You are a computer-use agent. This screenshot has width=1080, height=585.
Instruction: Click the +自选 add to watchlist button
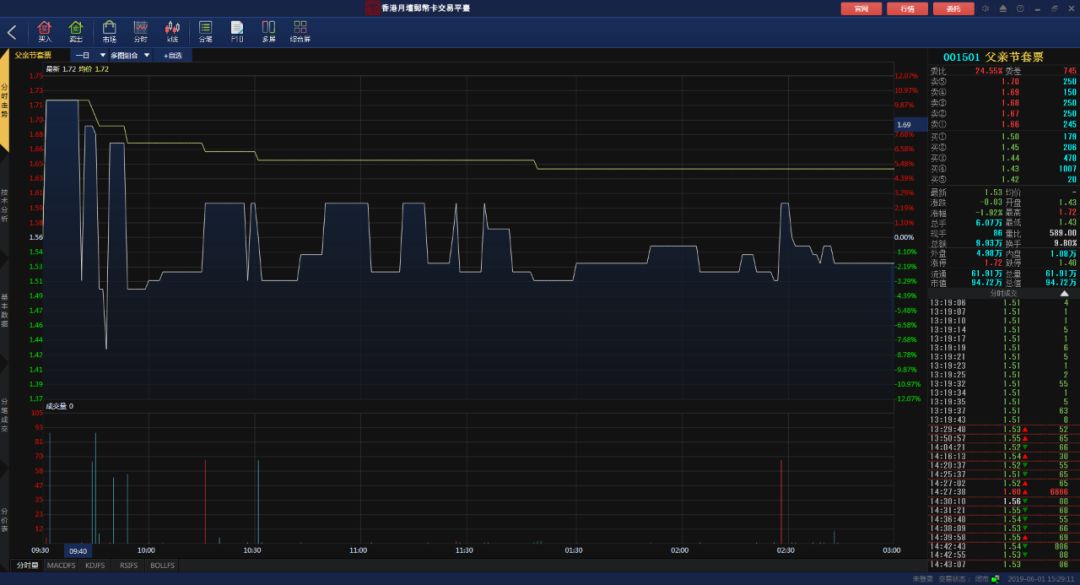point(173,55)
